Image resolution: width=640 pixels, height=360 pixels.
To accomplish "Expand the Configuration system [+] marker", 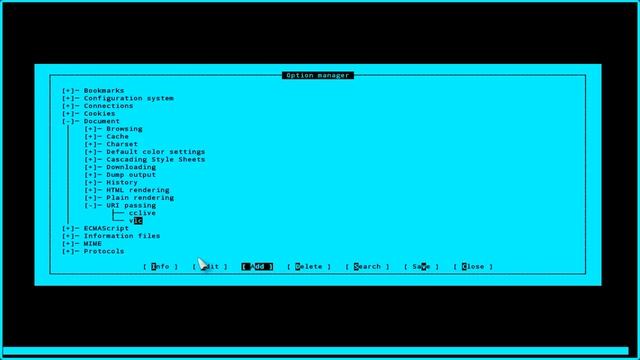I will (68, 98).
